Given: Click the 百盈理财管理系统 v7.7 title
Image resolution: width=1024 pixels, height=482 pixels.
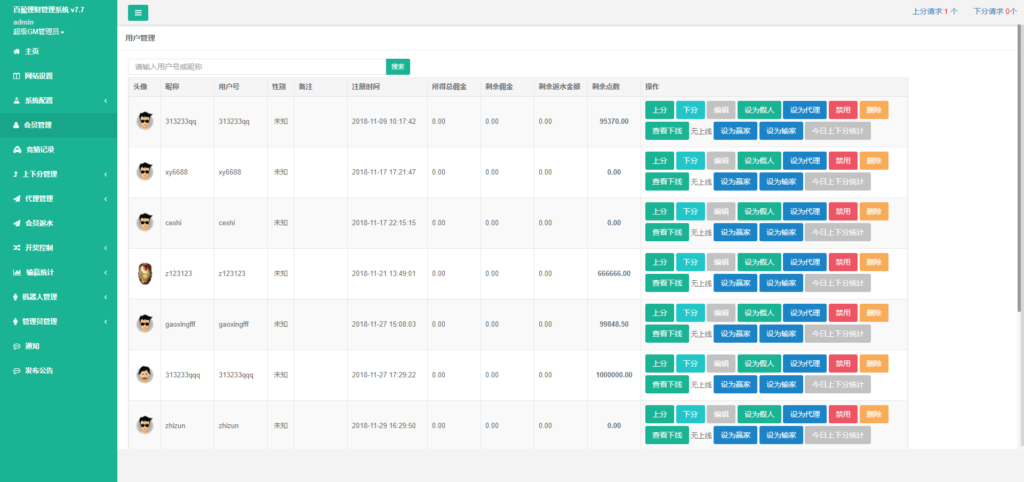Looking at the screenshot, I should click(x=48, y=10).
